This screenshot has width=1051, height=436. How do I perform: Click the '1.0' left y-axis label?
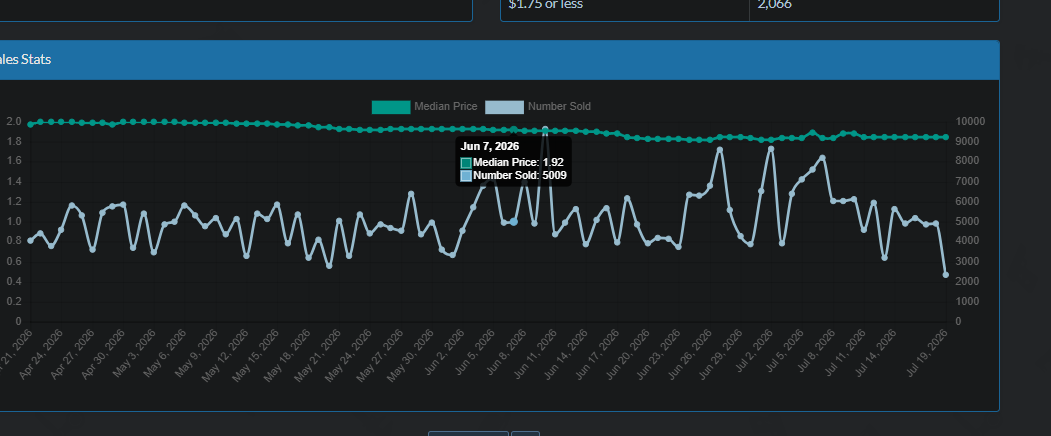(x=14, y=221)
